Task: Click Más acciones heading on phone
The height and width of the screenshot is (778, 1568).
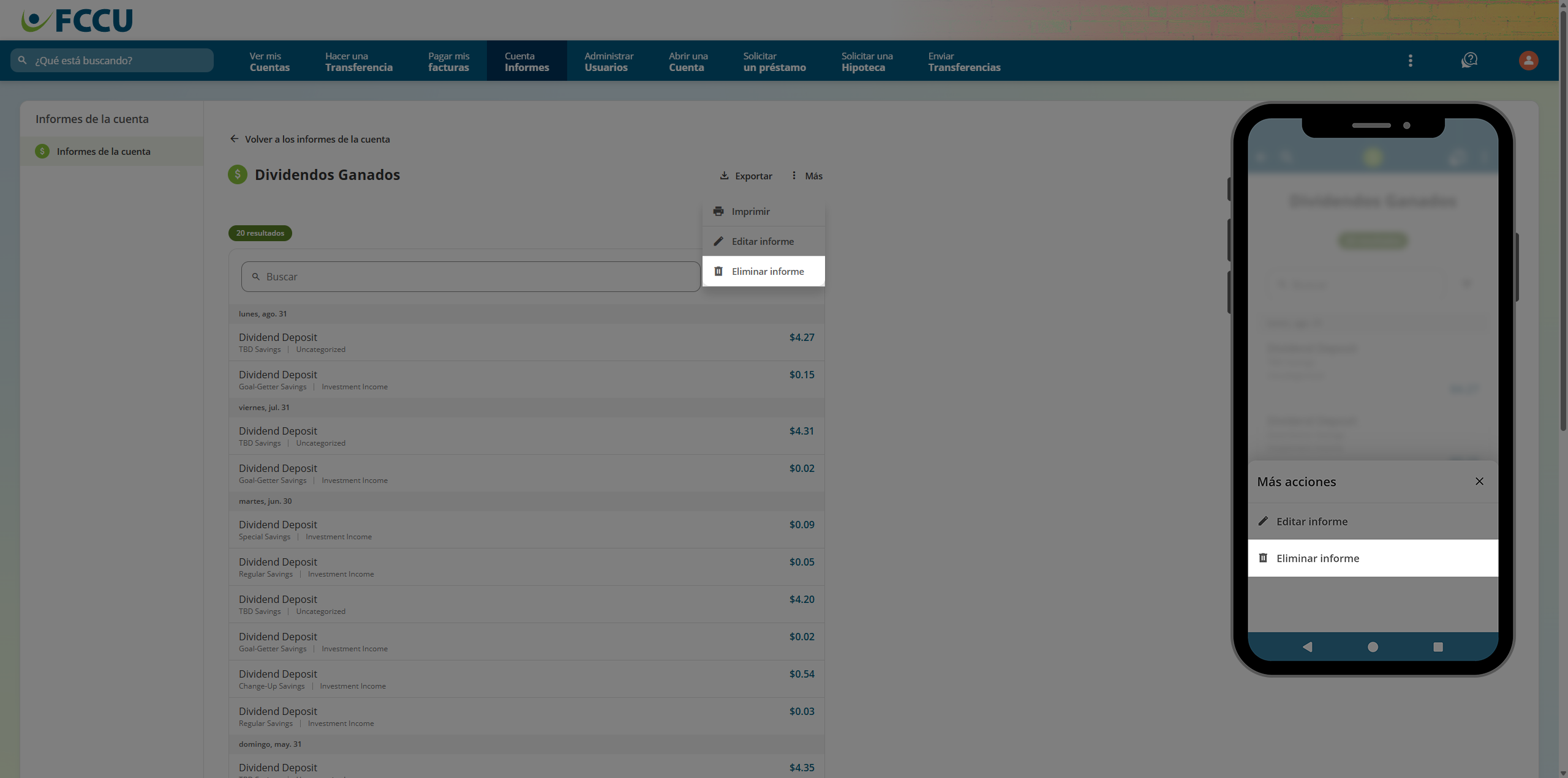Action: (1296, 482)
